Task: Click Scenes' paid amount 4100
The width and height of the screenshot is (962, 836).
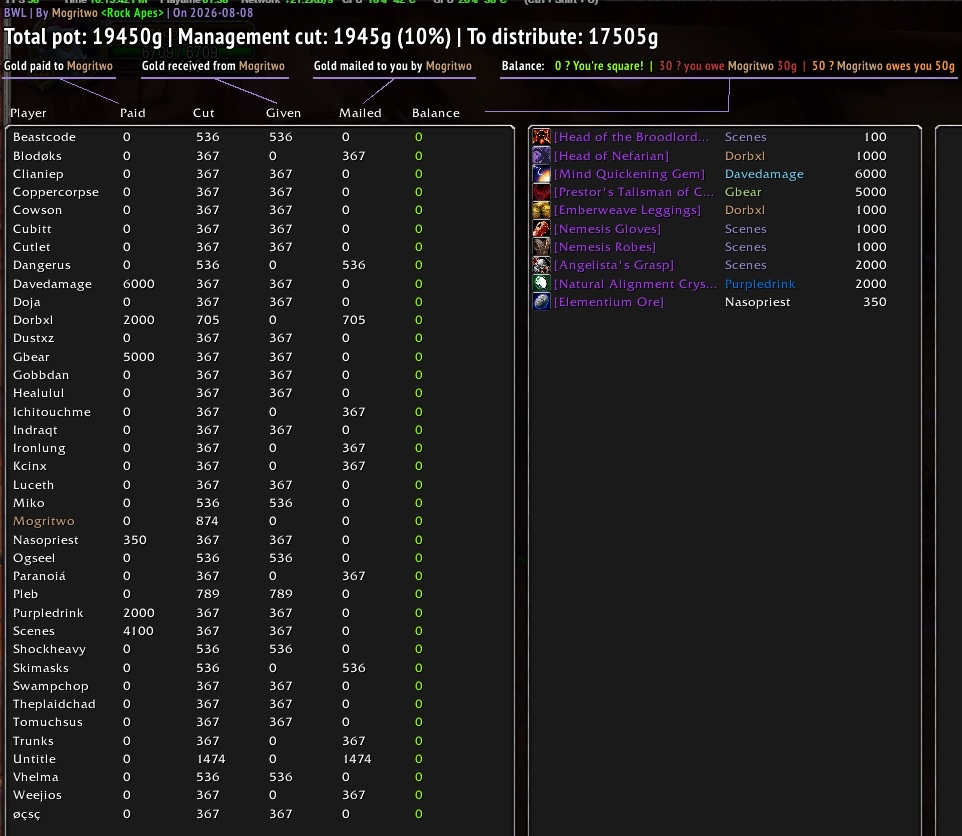Action: 139,631
